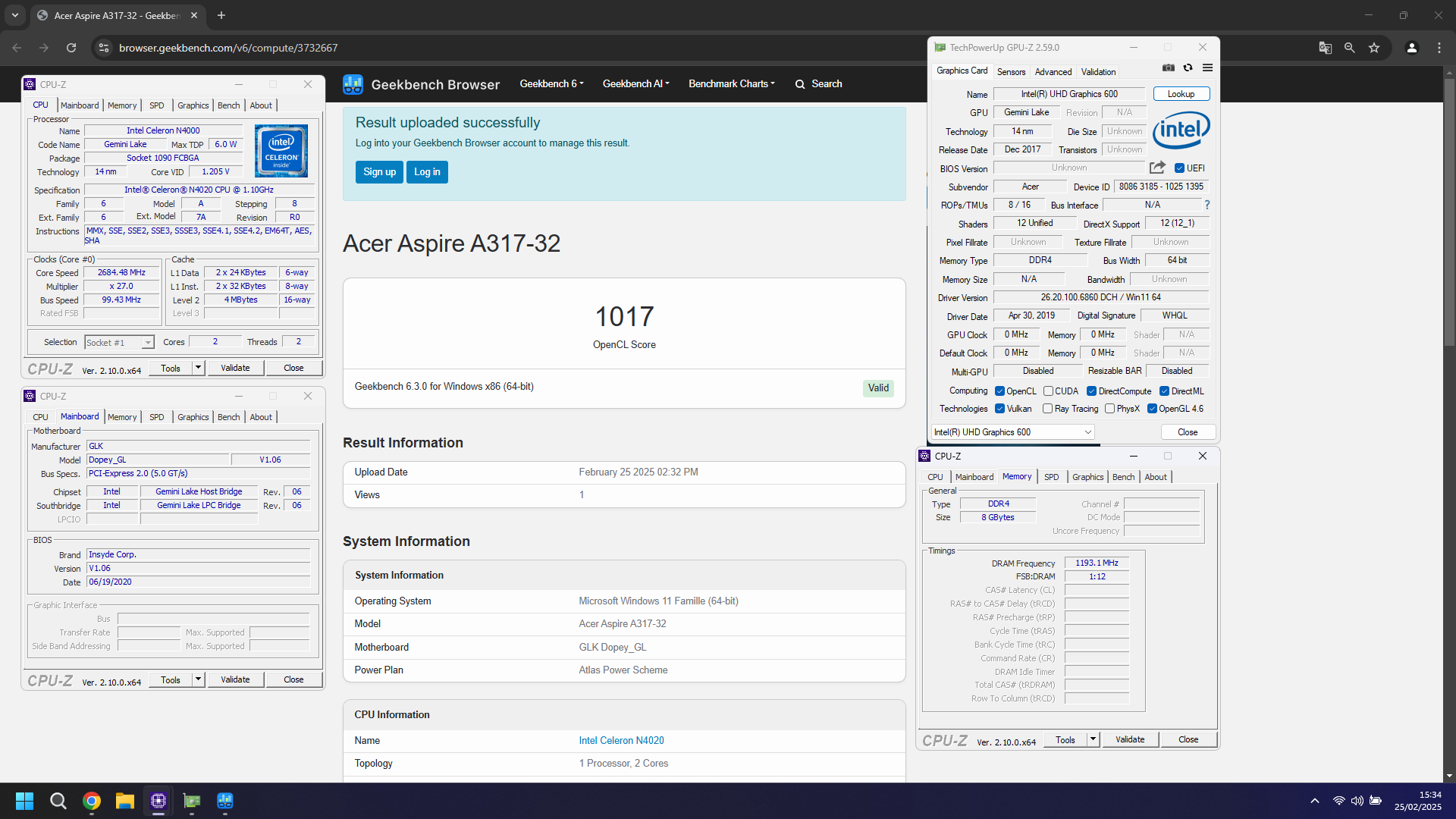
Task: Open the Chrome three-dot menu
Action: (1439, 48)
